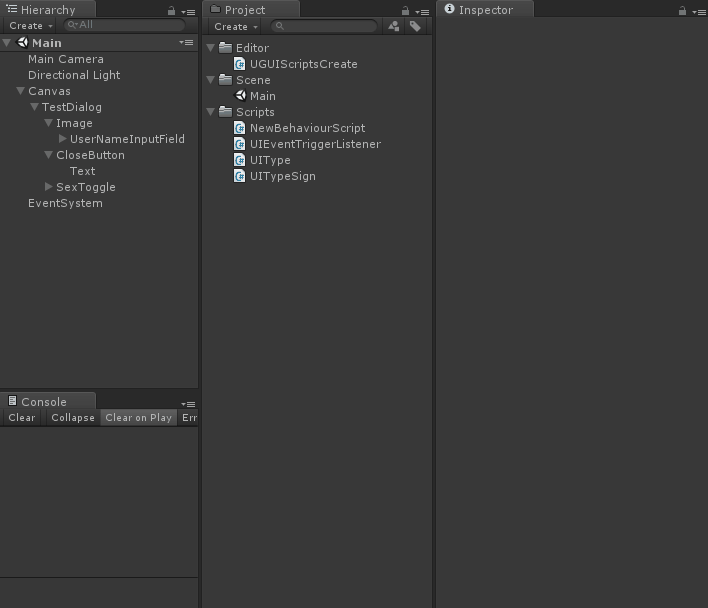The width and height of the screenshot is (708, 608).
Task: Toggle the Error Pause button in Console
Action: (188, 418)
